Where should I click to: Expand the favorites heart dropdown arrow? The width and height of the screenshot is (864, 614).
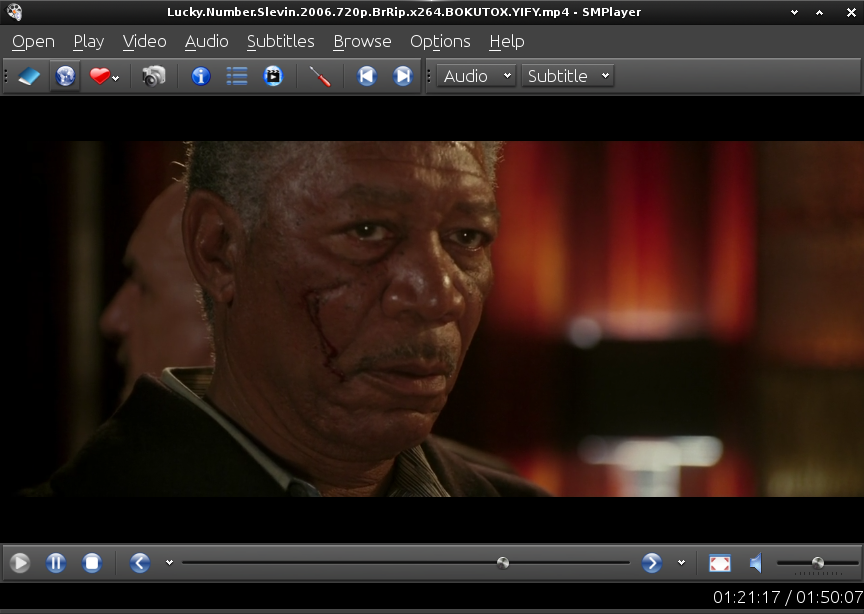coord(115,78)
